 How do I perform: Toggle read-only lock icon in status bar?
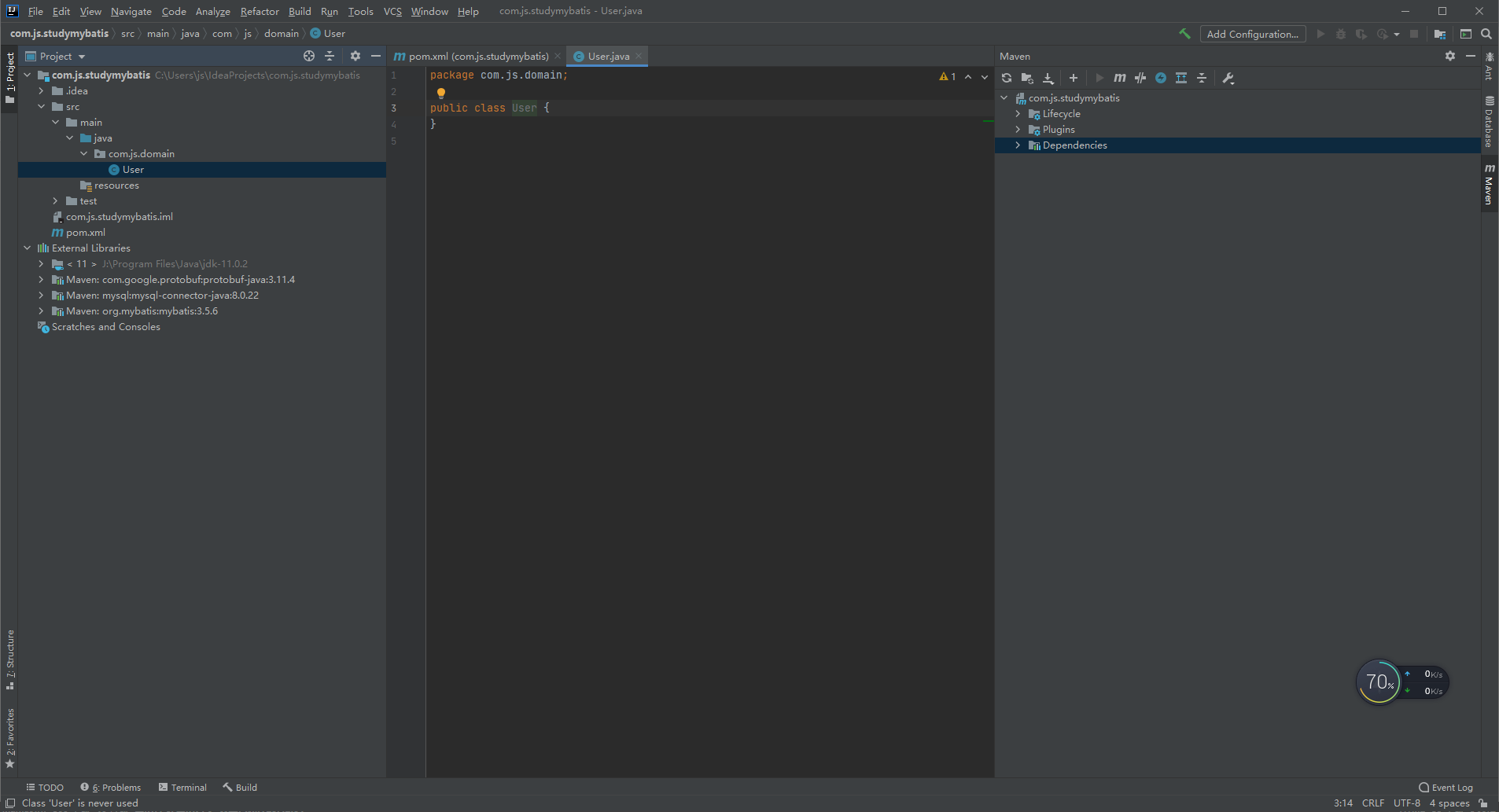click(x=1483, y=803)
